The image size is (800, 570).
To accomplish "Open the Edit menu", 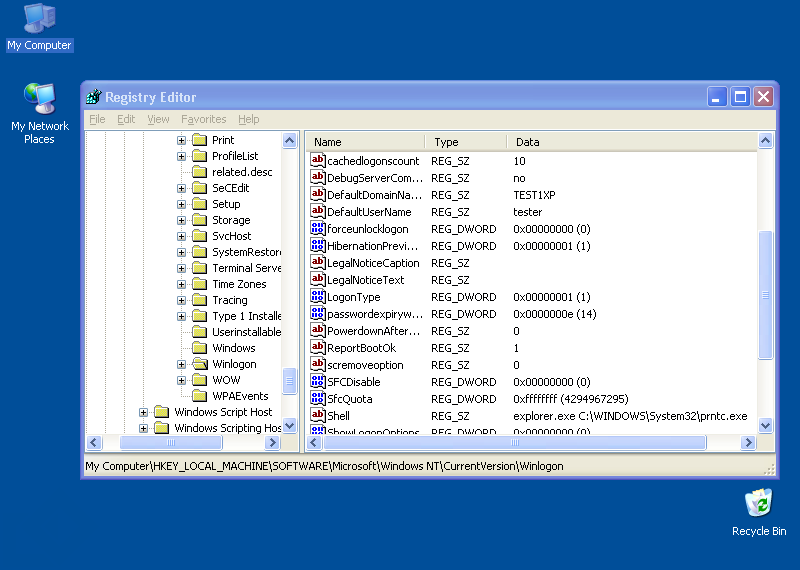I will point(126,119).
